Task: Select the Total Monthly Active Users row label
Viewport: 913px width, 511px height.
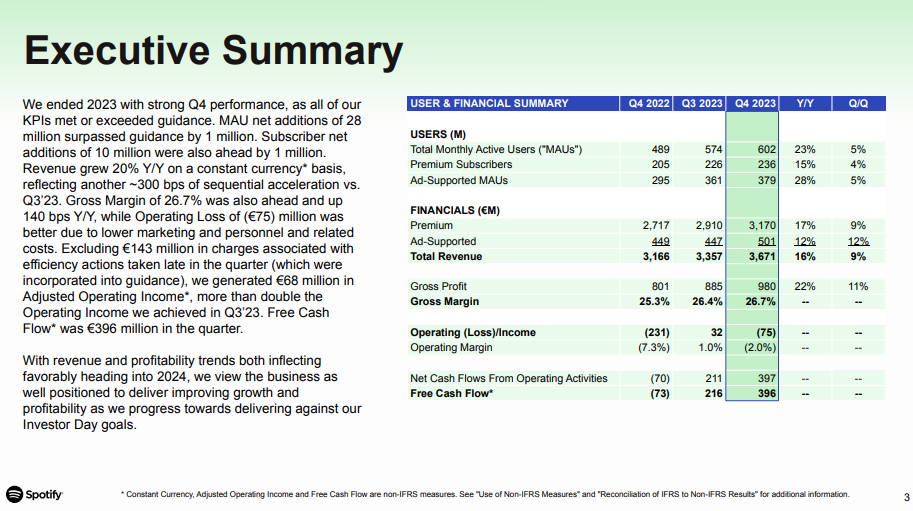Action: pyautogui.click(x=496, y=149)
